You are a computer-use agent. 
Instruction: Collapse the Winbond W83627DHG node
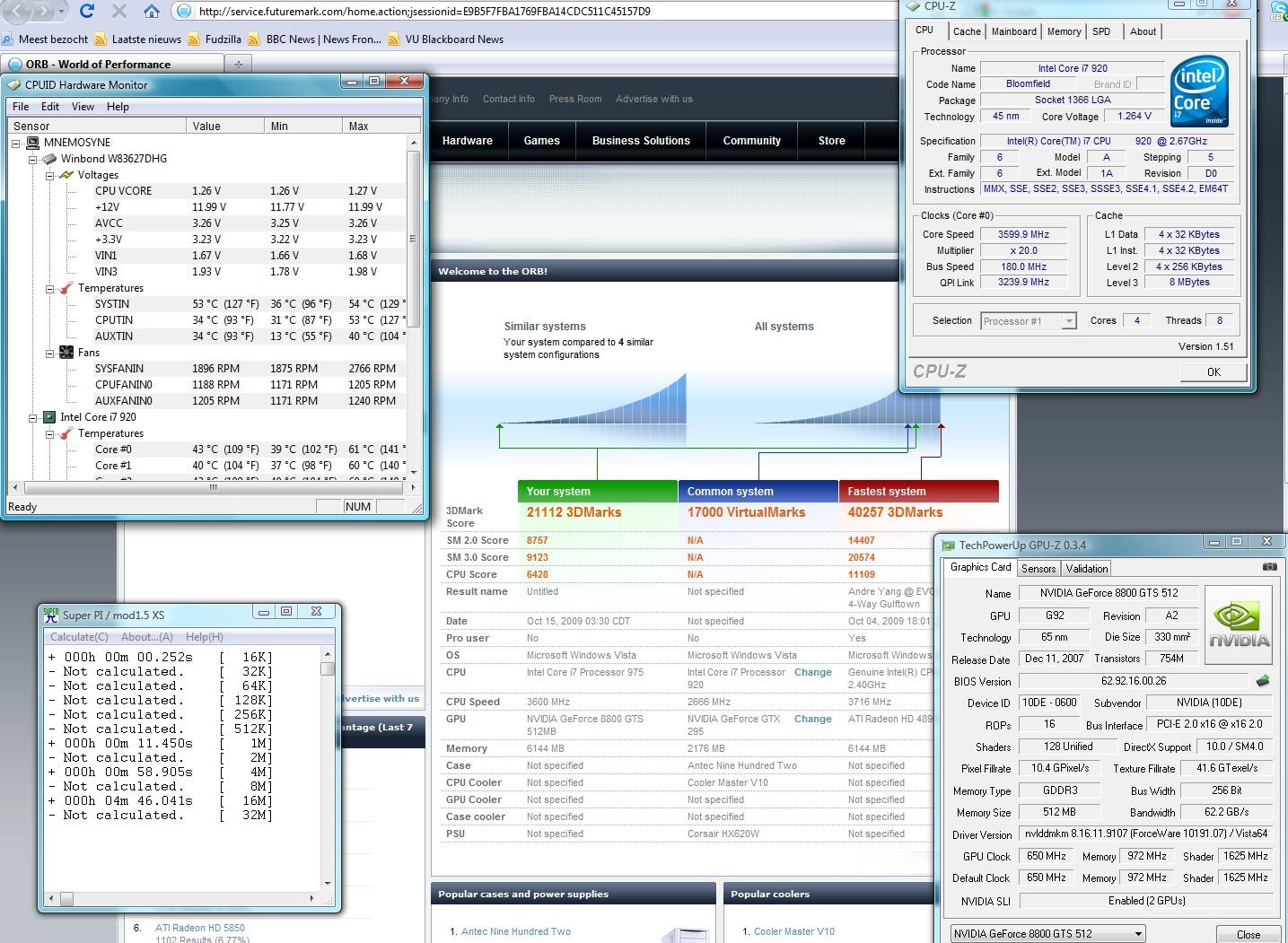click(33, 159)
